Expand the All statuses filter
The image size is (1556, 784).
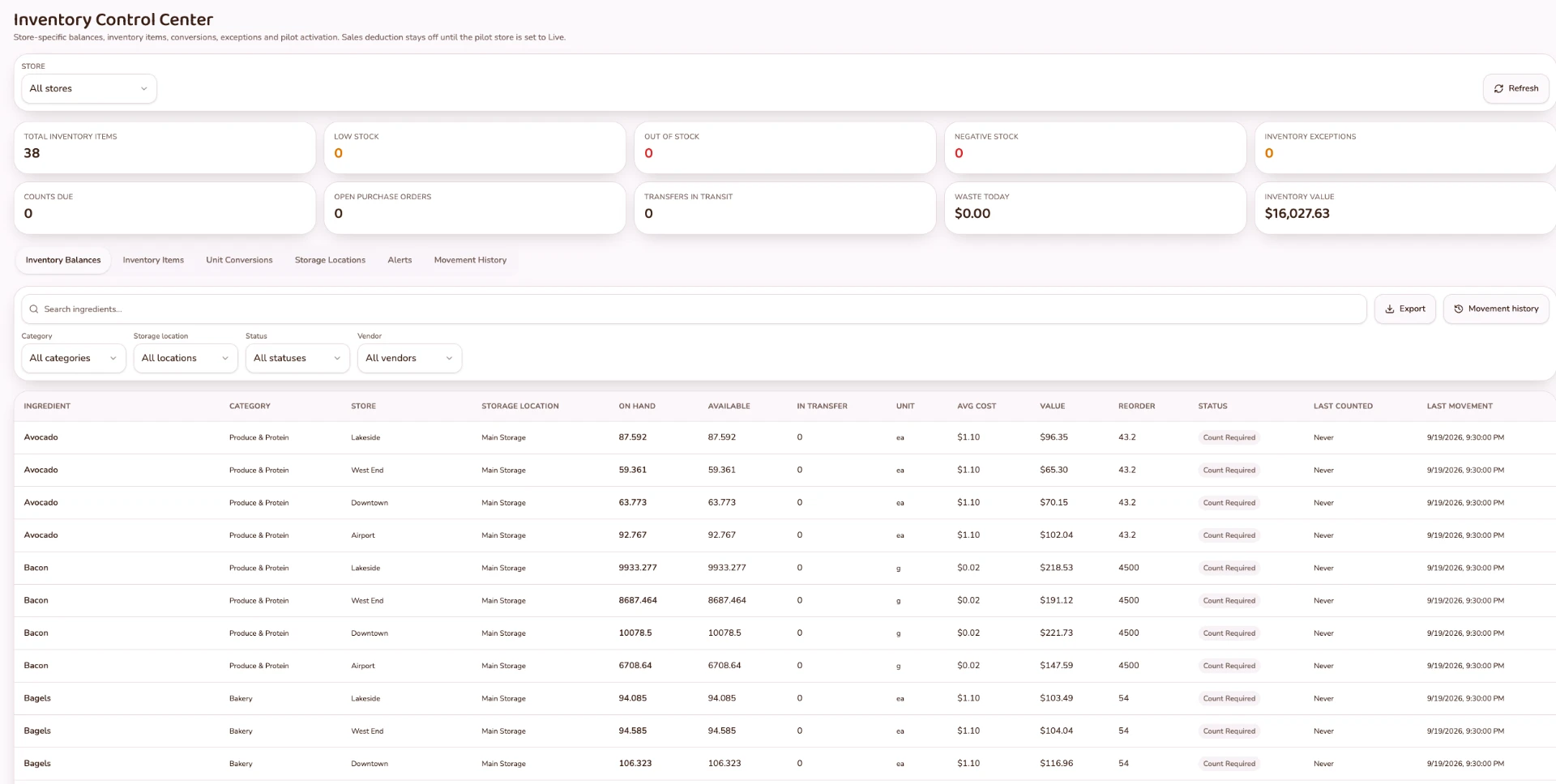tap(297, 358)
